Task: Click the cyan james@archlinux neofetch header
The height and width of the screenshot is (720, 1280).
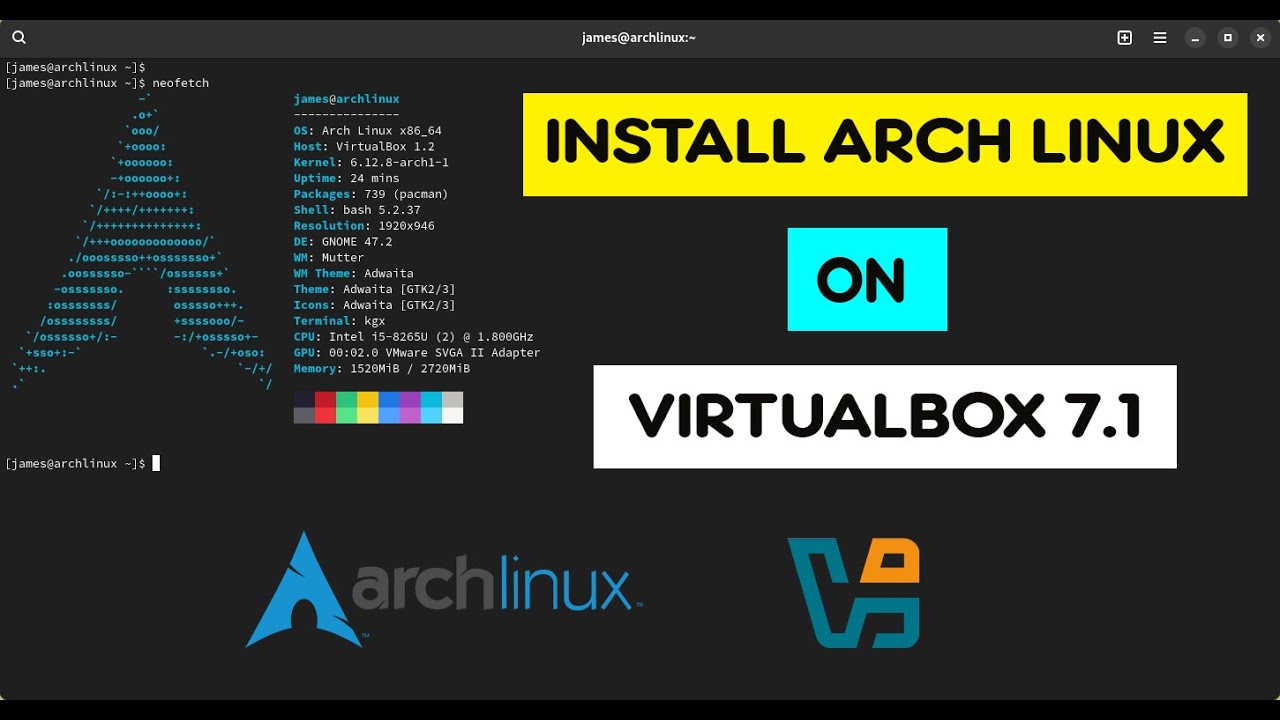Action: (x=346, y=99)
